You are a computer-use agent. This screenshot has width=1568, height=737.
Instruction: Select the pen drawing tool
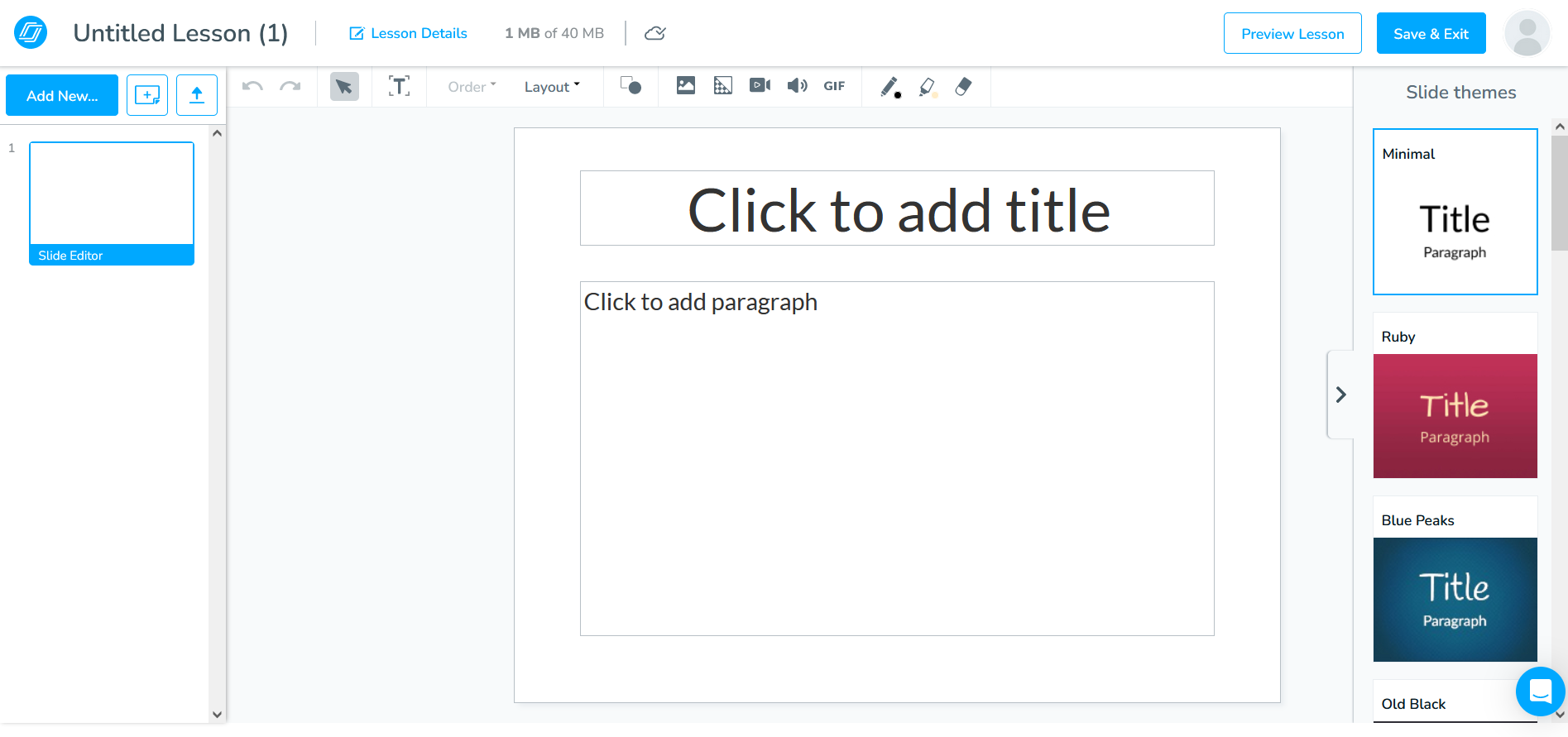(890, 87)
